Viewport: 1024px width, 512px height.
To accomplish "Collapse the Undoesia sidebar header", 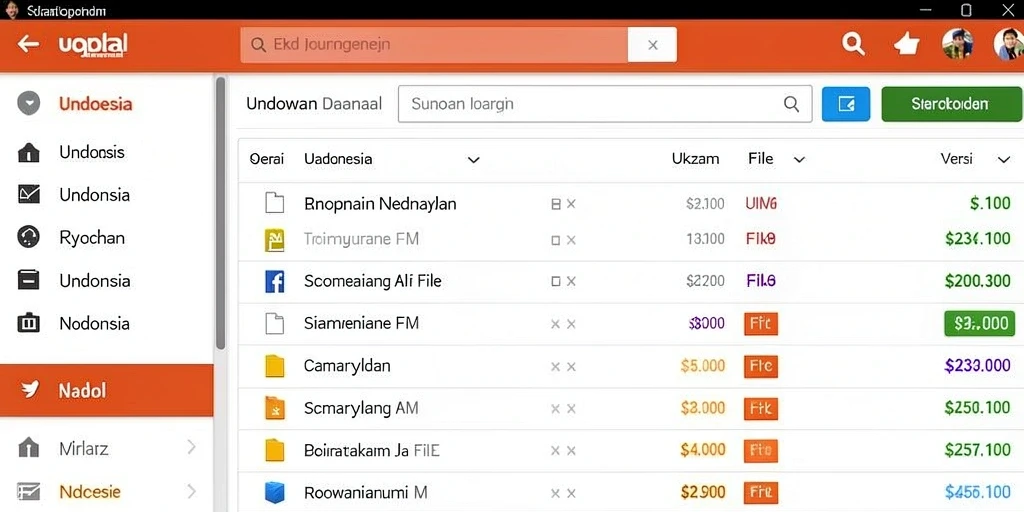I will (29, 103).
